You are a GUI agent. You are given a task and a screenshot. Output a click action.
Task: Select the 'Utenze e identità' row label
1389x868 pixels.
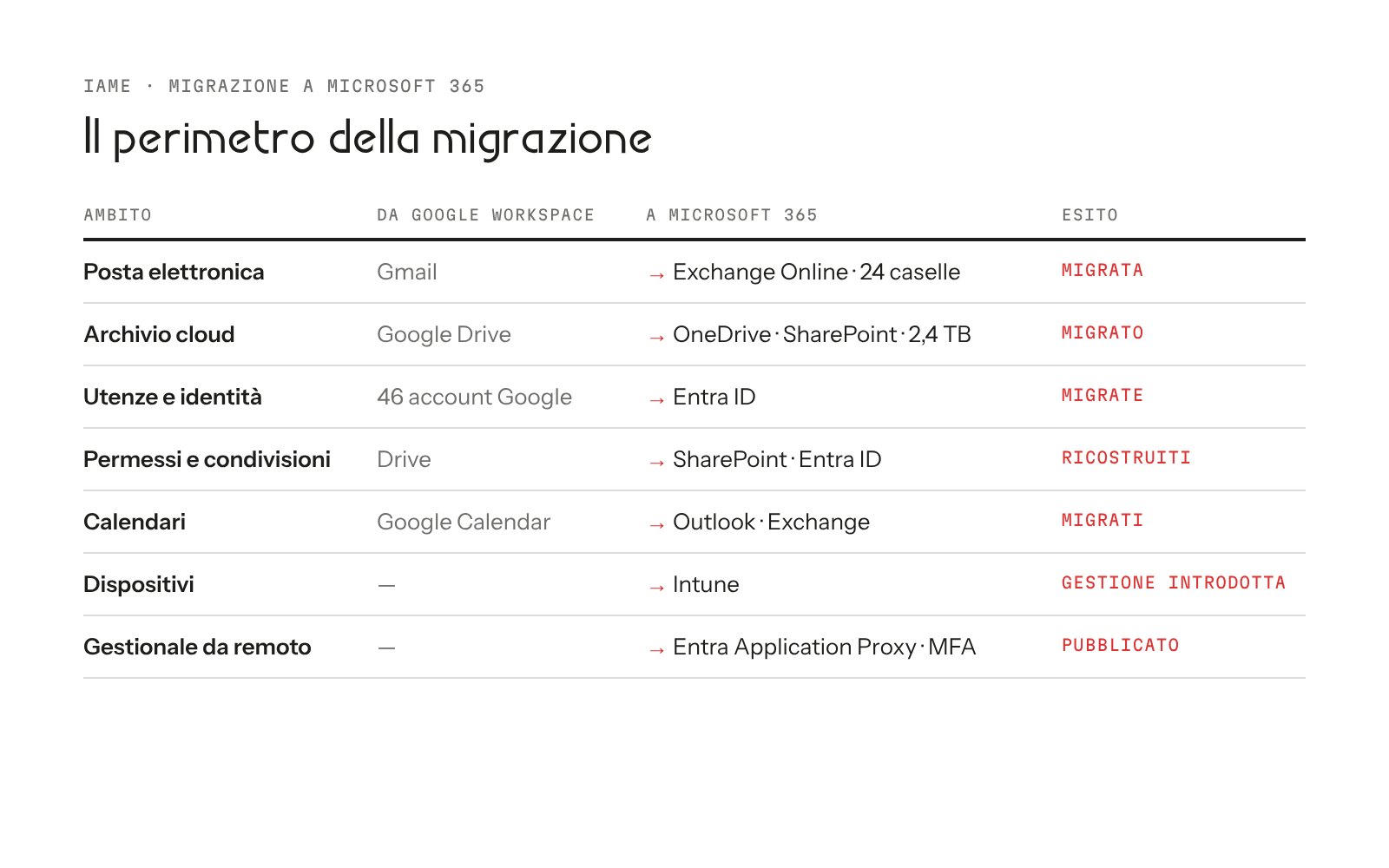click(x=173, y=397)
